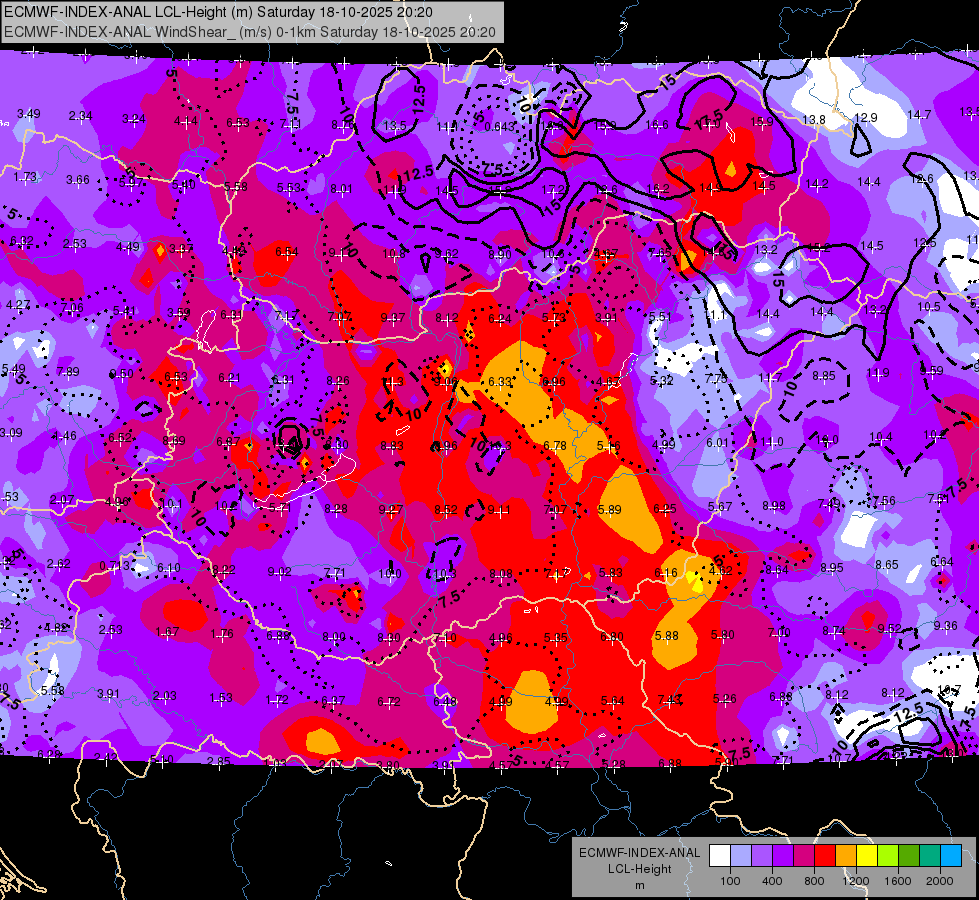
Task: Click the wind shear value 13.5
Action: tap(395, 126)
